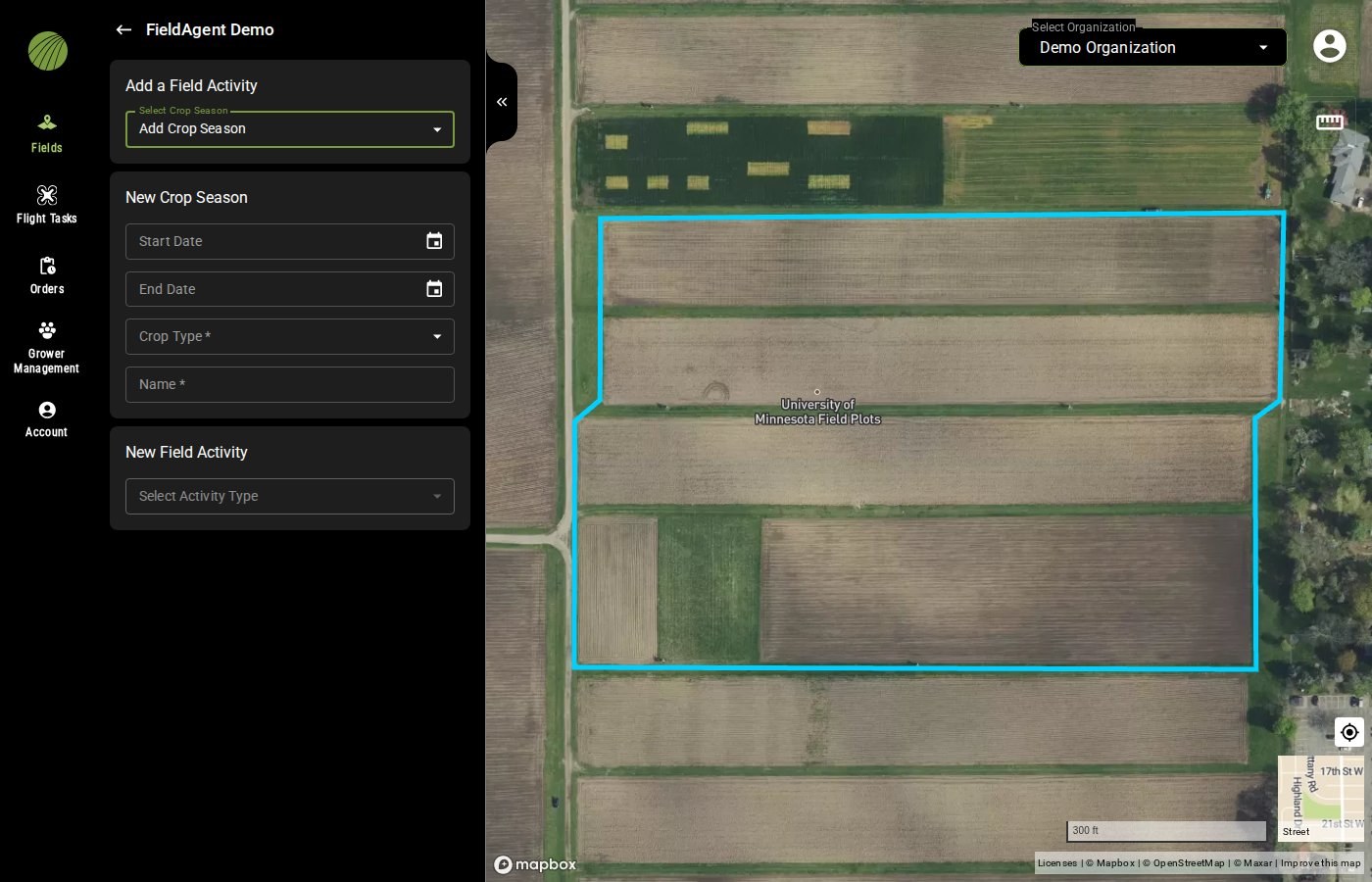Open Start Date calendar picker

pos(434,241)
